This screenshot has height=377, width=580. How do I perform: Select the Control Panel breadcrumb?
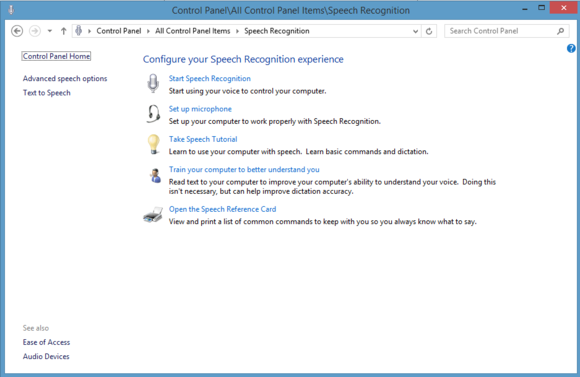coord(119,31)
